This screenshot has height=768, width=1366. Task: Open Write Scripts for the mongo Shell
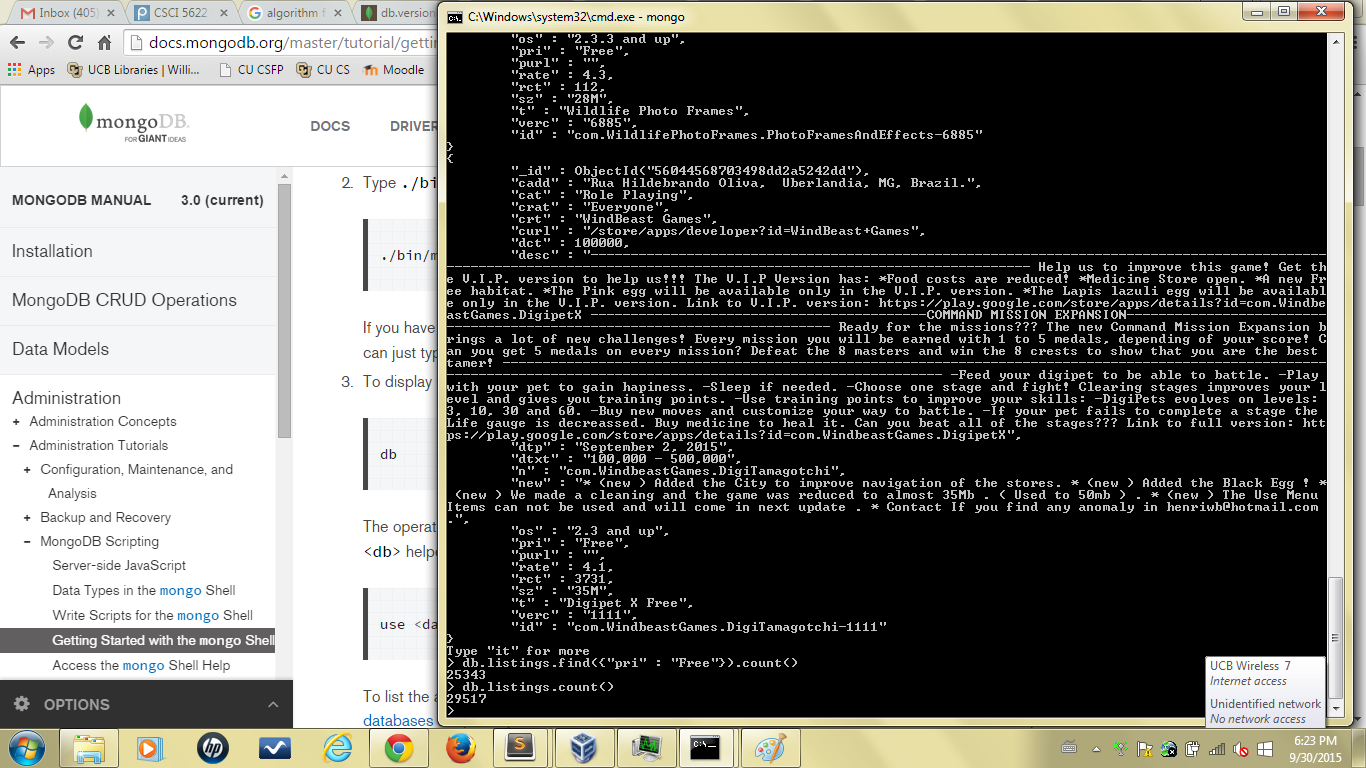coord(152,616)
